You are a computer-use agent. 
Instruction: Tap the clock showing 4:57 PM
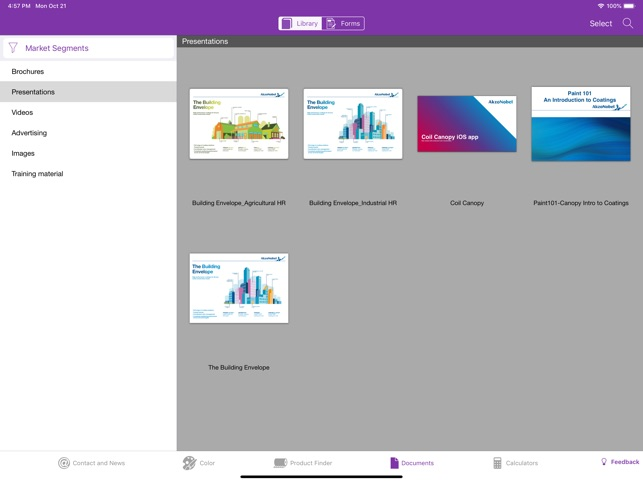click(19, 6)
